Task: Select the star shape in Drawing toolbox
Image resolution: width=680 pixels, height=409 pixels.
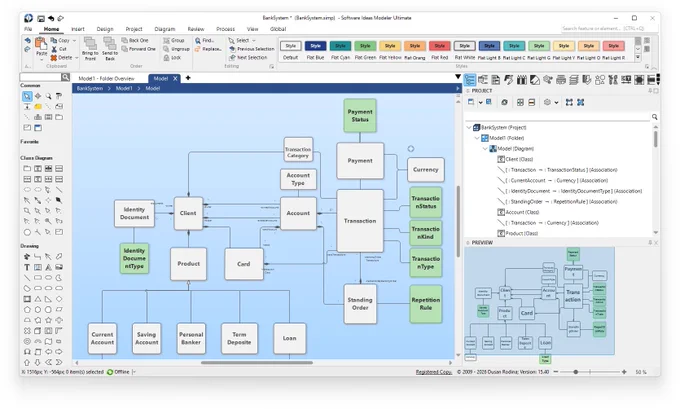Action: coord(48,320)
